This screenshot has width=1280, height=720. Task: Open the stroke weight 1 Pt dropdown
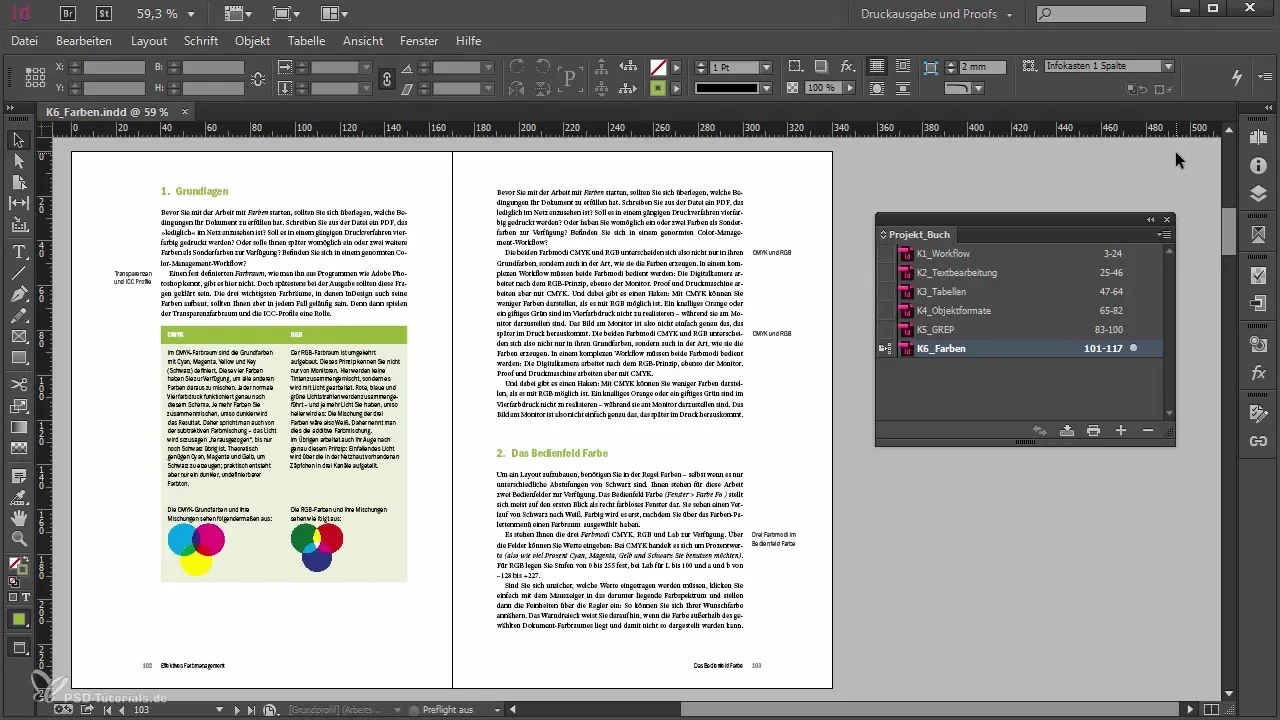766,67
